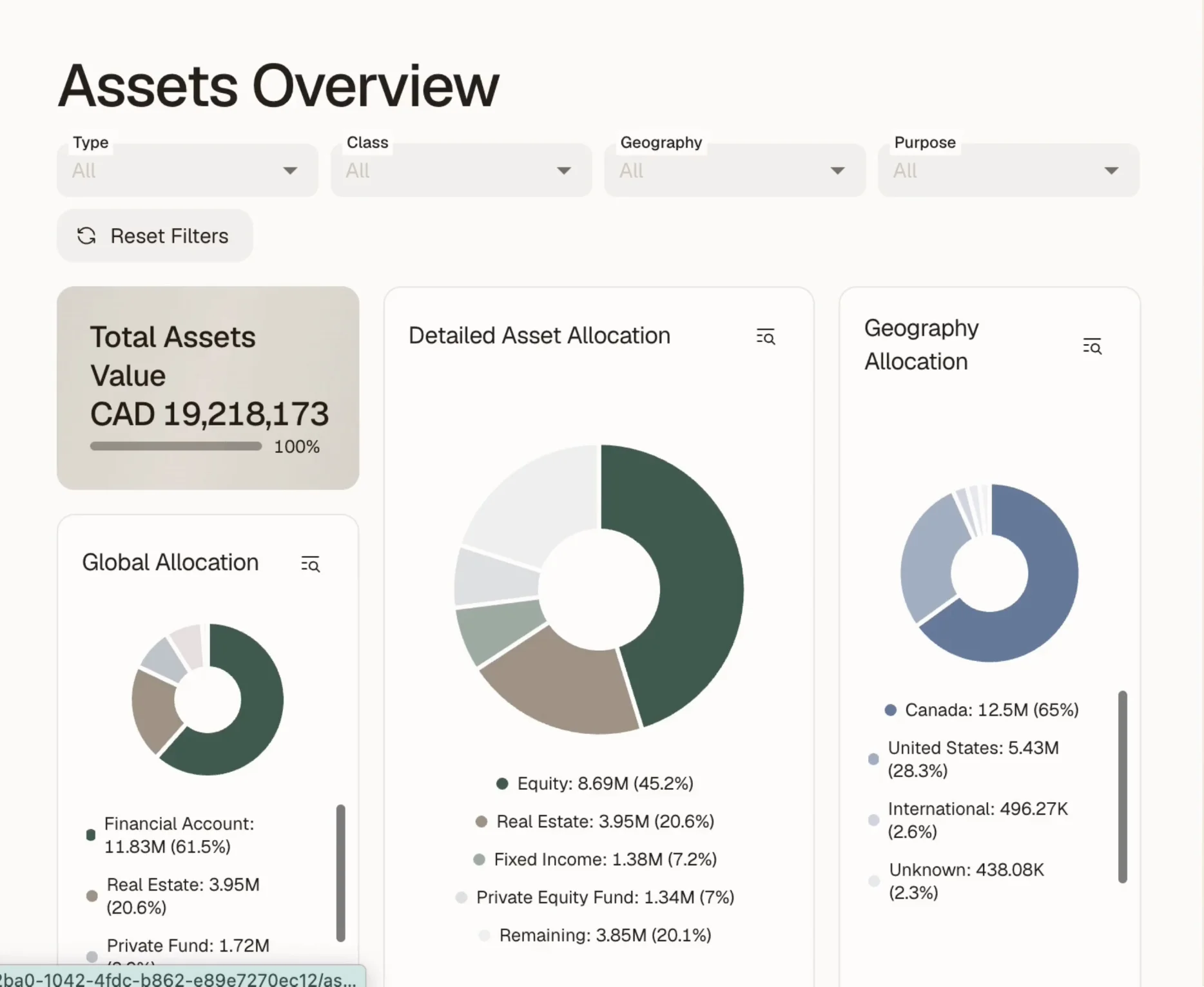Screen dimensions: 1204x987
Task: Click the Geography Allocation legend scrollbar
Action: [1122, 787]
